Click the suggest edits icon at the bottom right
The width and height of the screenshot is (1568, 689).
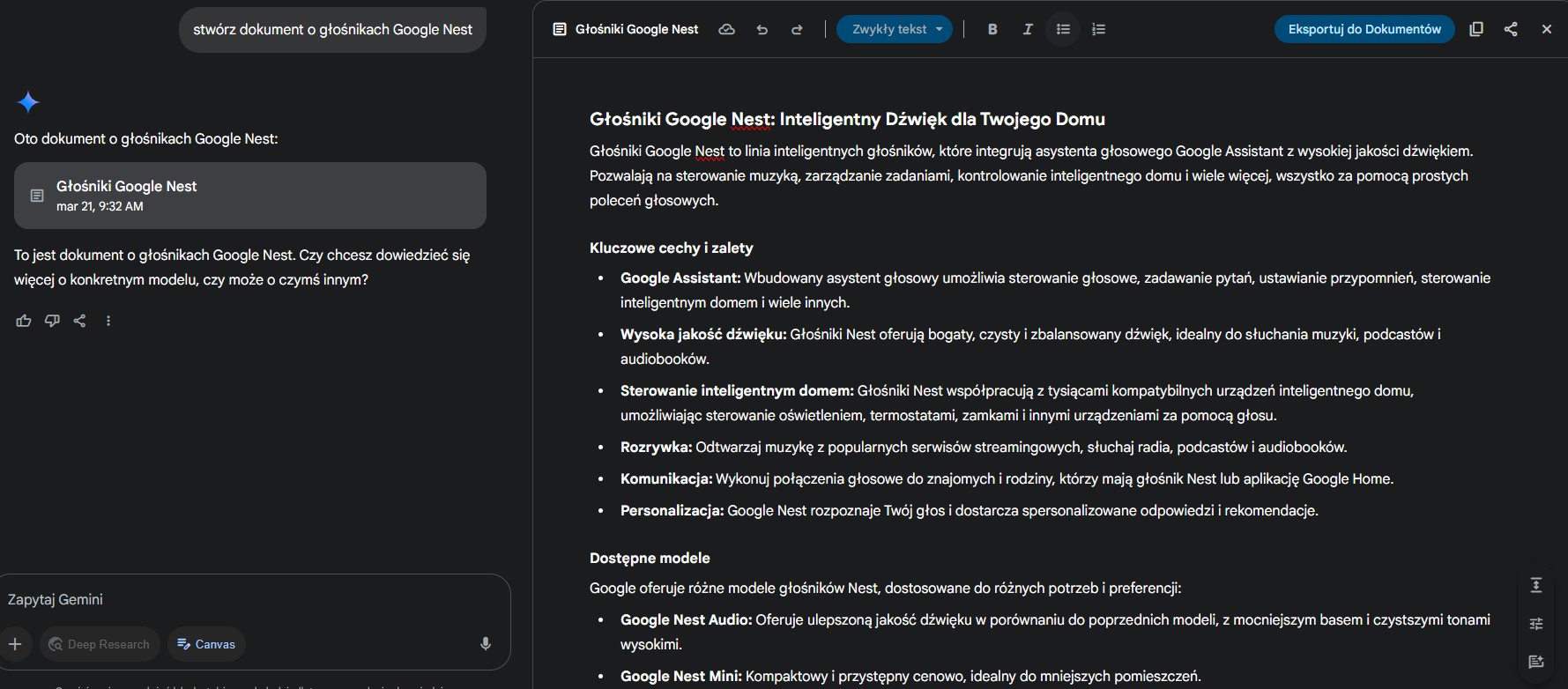(x=1536, y=662)
